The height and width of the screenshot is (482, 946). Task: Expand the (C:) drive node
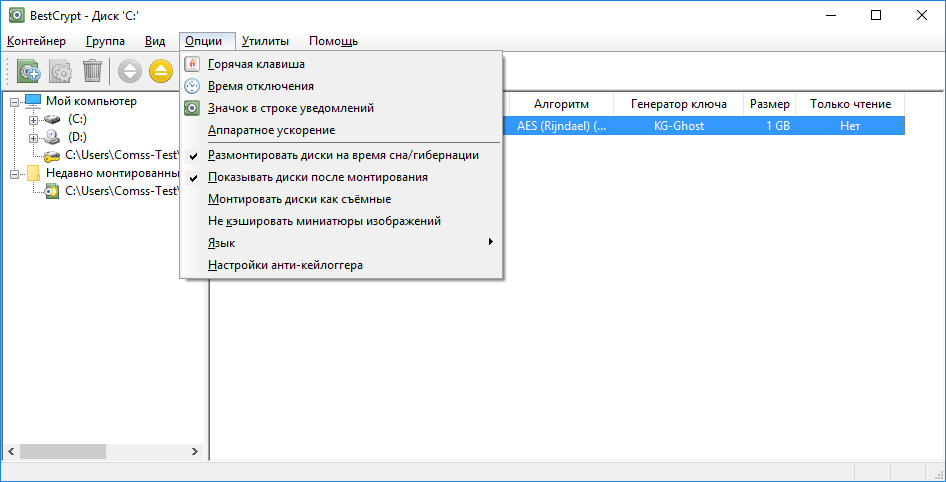(34, 120)
